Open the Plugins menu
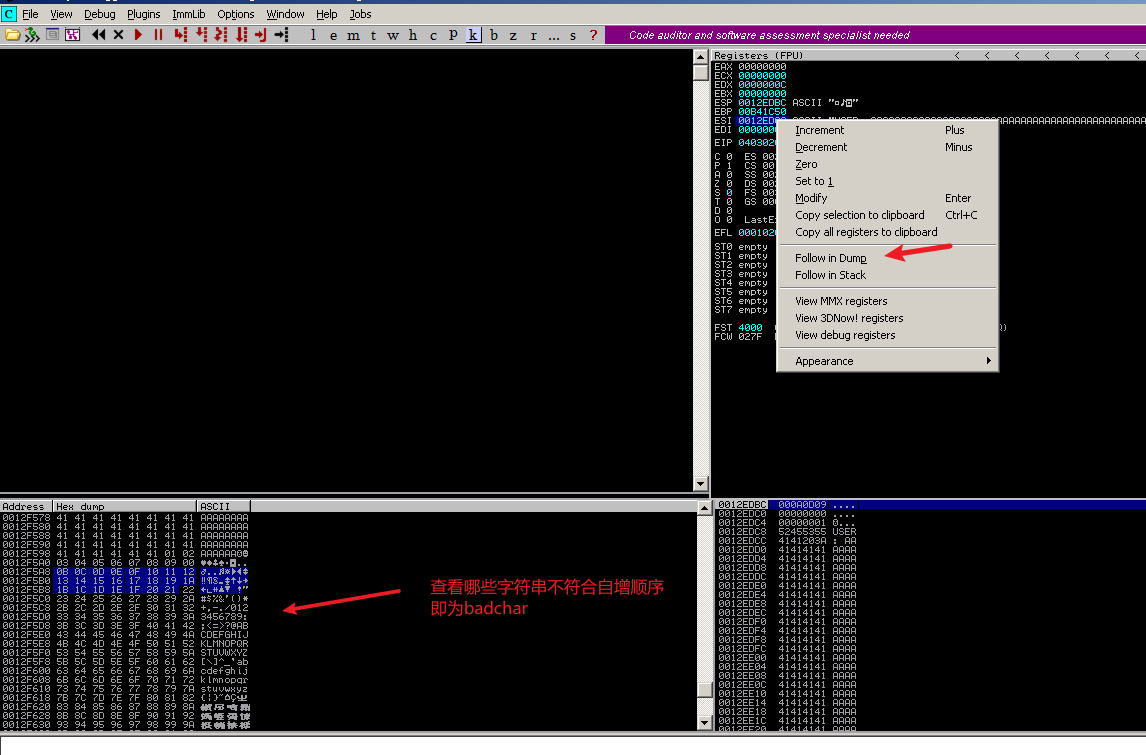The width and height of the screenshot is (1146, 755). [x=143, y=14]
